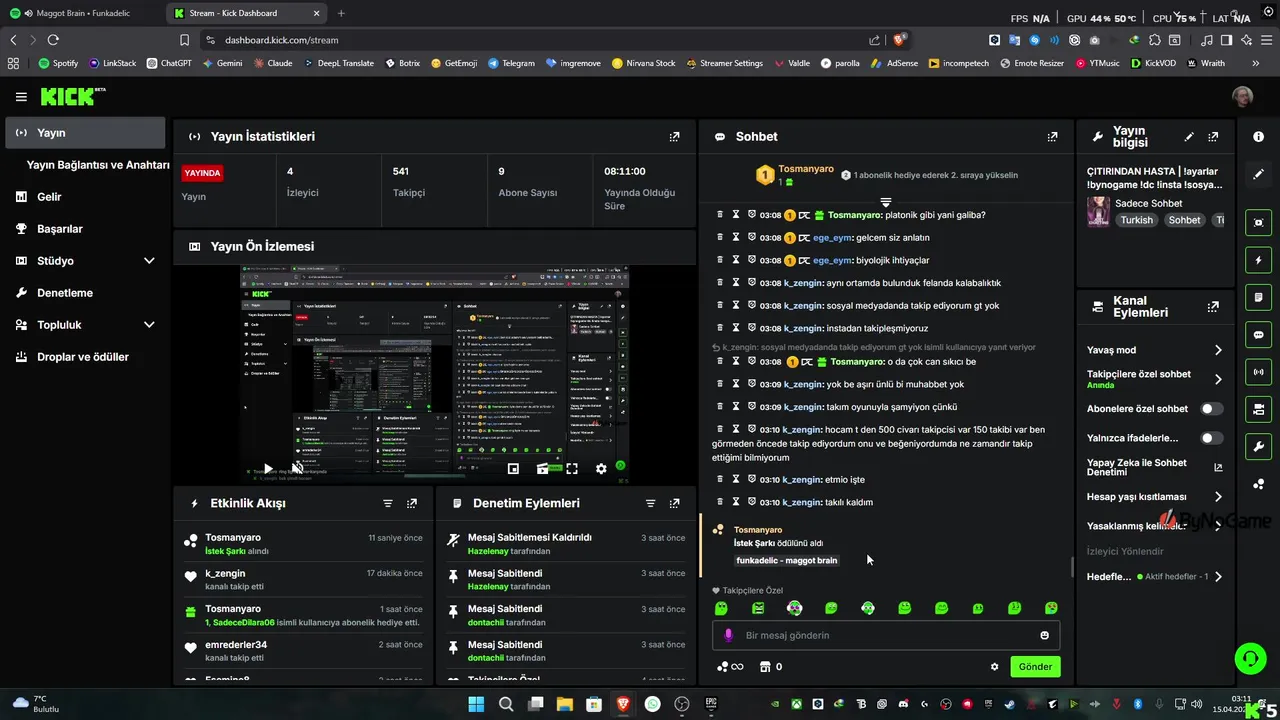1280x720 pixels.
Task: Make the stream preview fullscreen
Action: tap(572, 468)
